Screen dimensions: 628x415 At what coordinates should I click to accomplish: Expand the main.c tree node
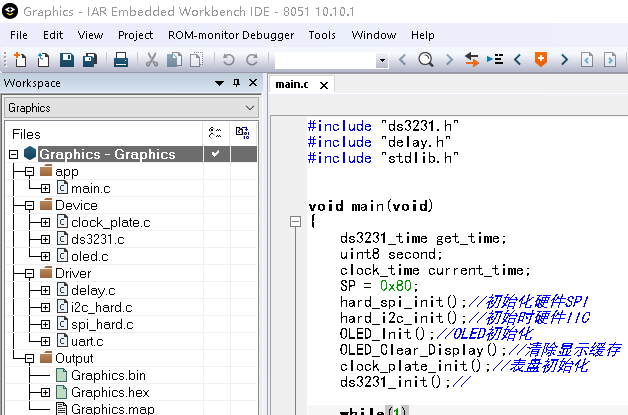(45, 189)
